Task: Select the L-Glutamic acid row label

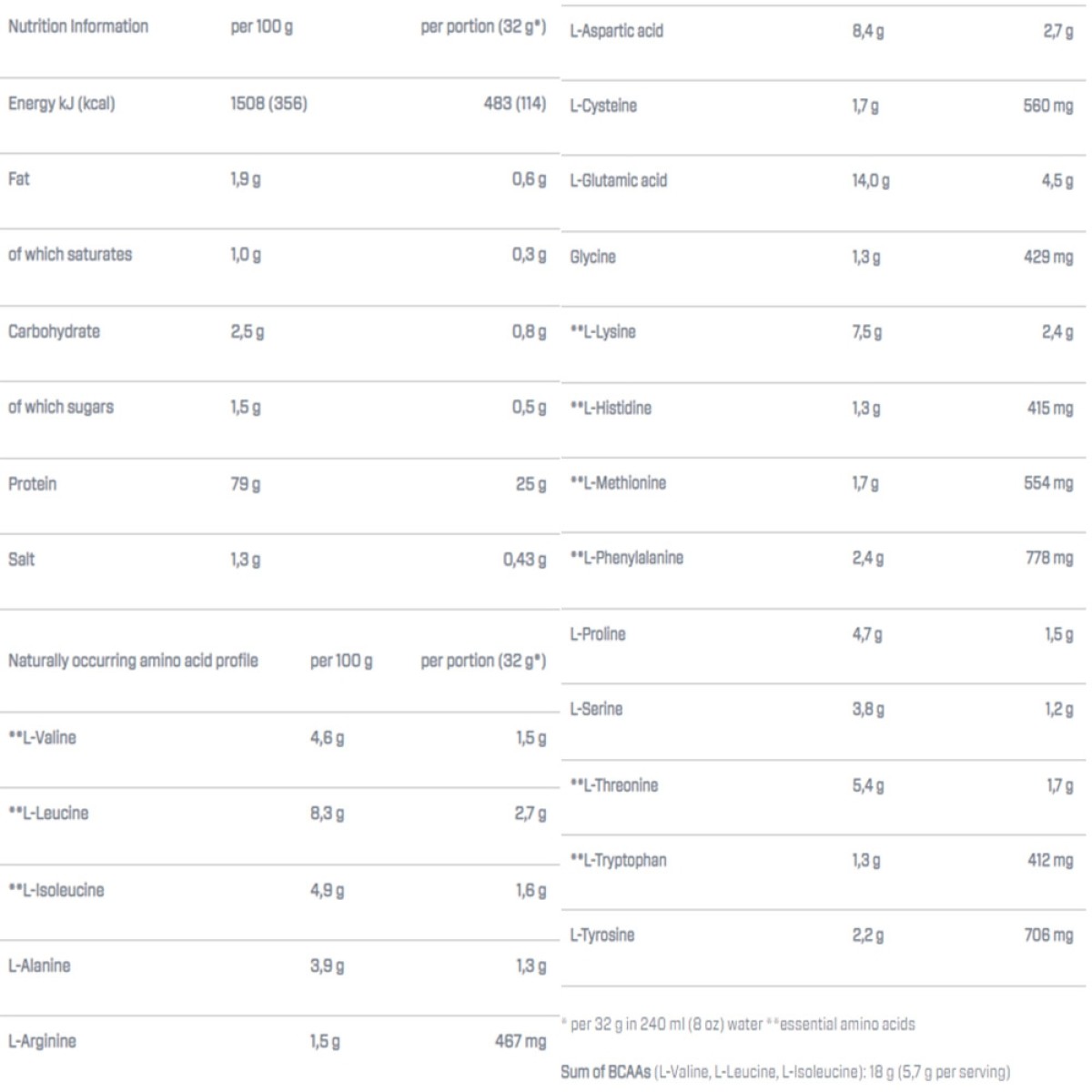Action: click(x=618, y=181)
